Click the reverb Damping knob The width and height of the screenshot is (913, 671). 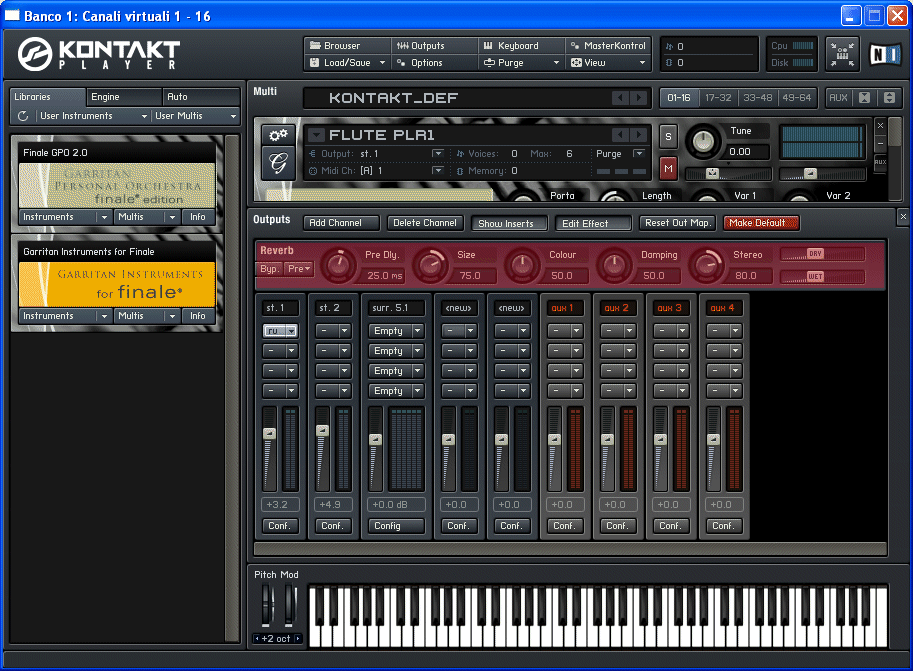click(614, 265)
